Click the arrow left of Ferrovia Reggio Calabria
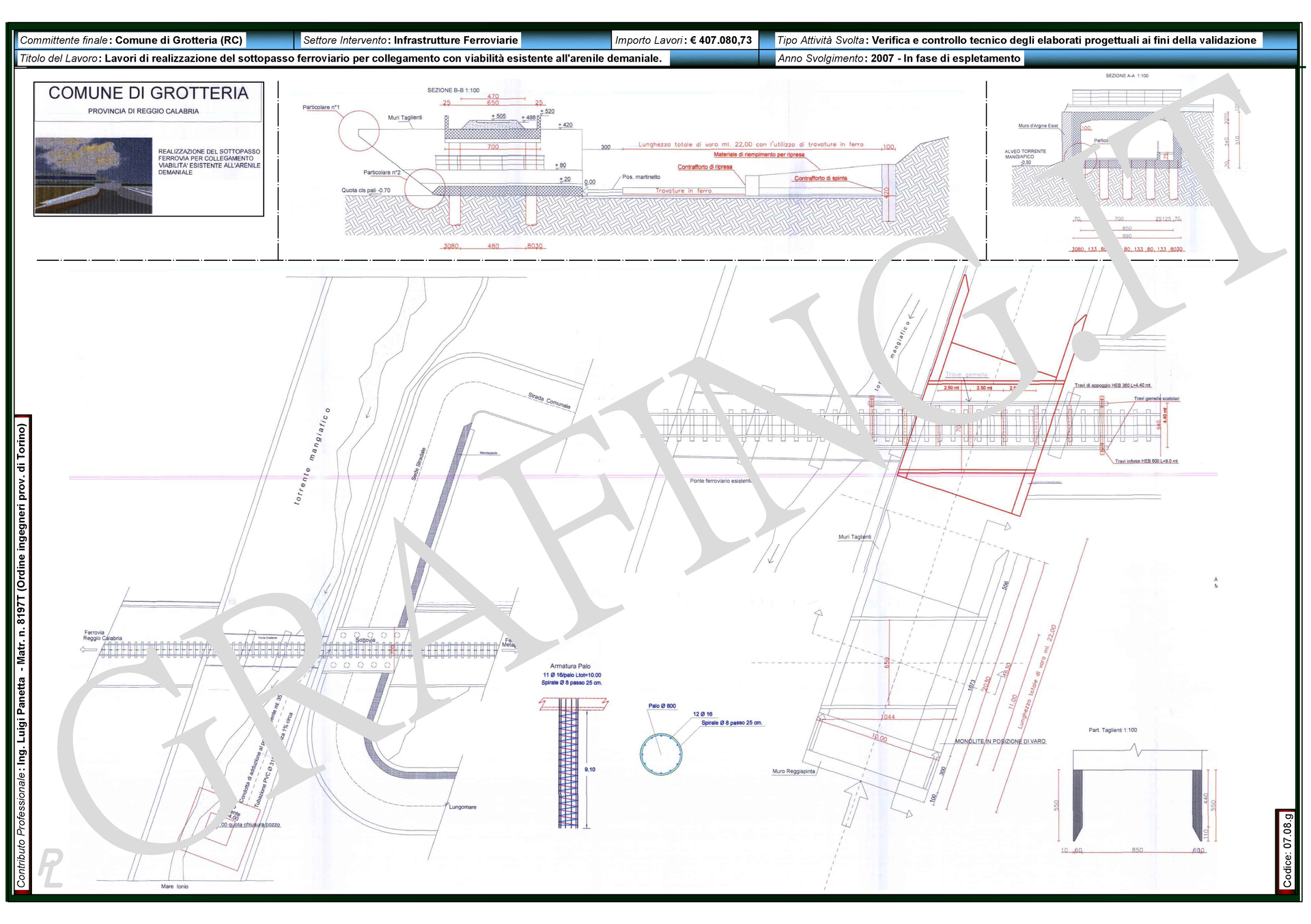 point(89,649)
